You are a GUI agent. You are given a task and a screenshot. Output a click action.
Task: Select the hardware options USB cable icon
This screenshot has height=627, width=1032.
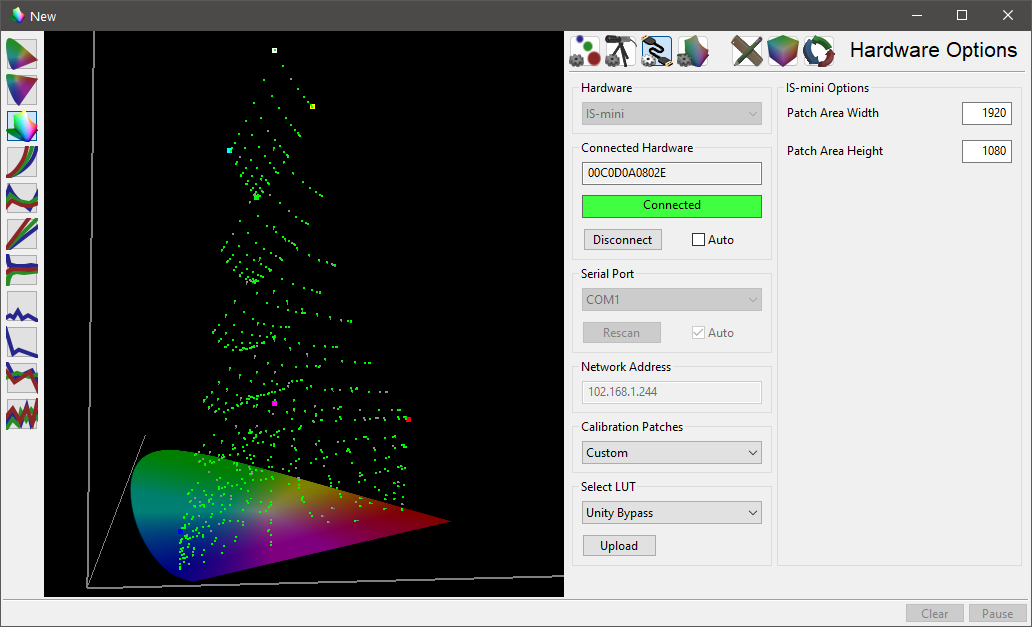click(656, 50)
